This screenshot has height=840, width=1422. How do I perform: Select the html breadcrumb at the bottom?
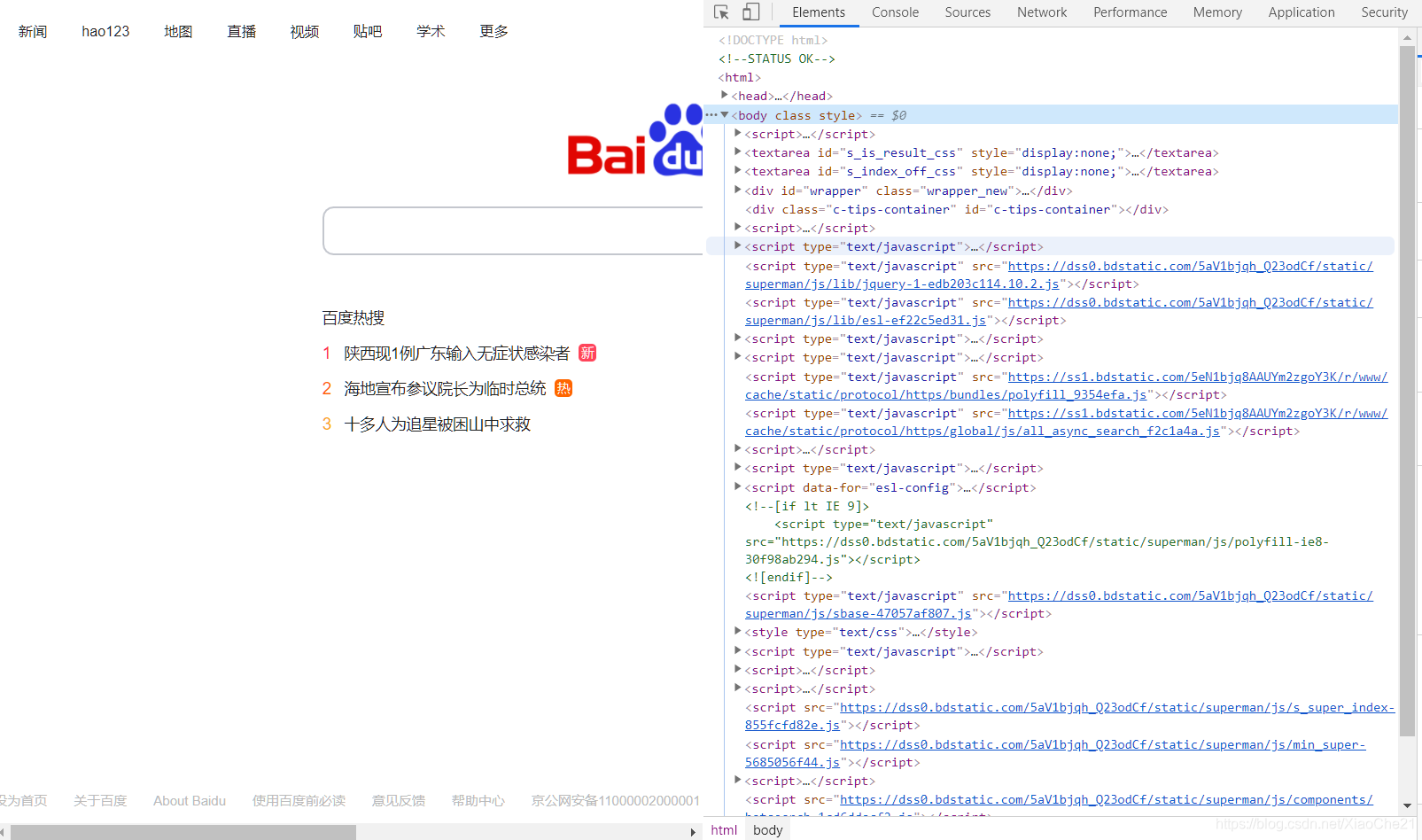724,830
